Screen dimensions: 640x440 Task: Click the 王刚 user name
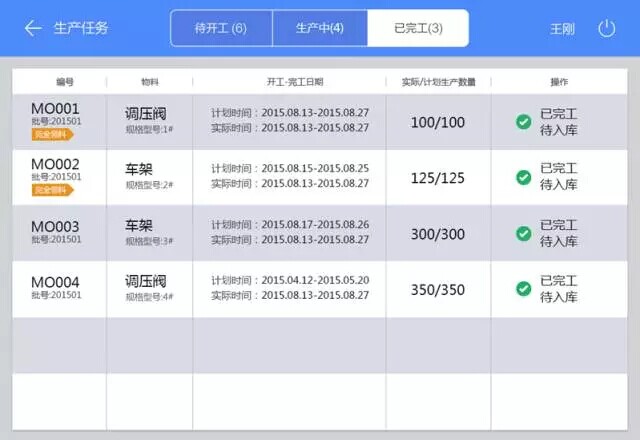click(x=562, y=28)
